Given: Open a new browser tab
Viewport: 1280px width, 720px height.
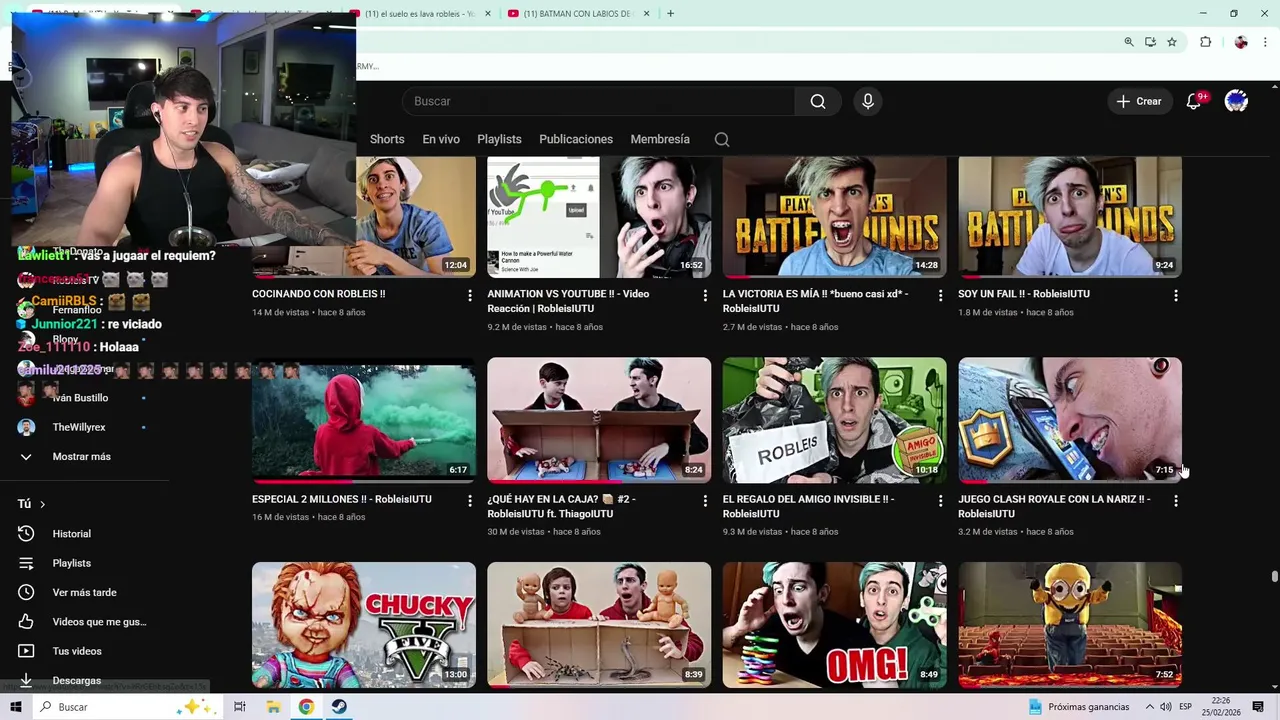Looking at the screenshot, I should click(670, 13).
